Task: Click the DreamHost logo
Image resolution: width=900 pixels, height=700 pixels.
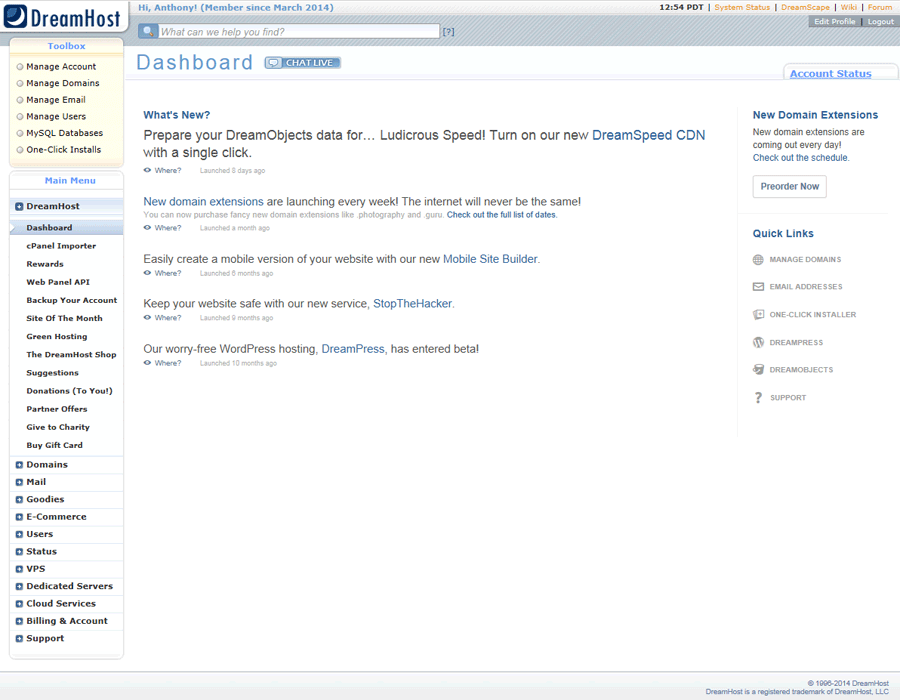Action: tap(63, 17)
